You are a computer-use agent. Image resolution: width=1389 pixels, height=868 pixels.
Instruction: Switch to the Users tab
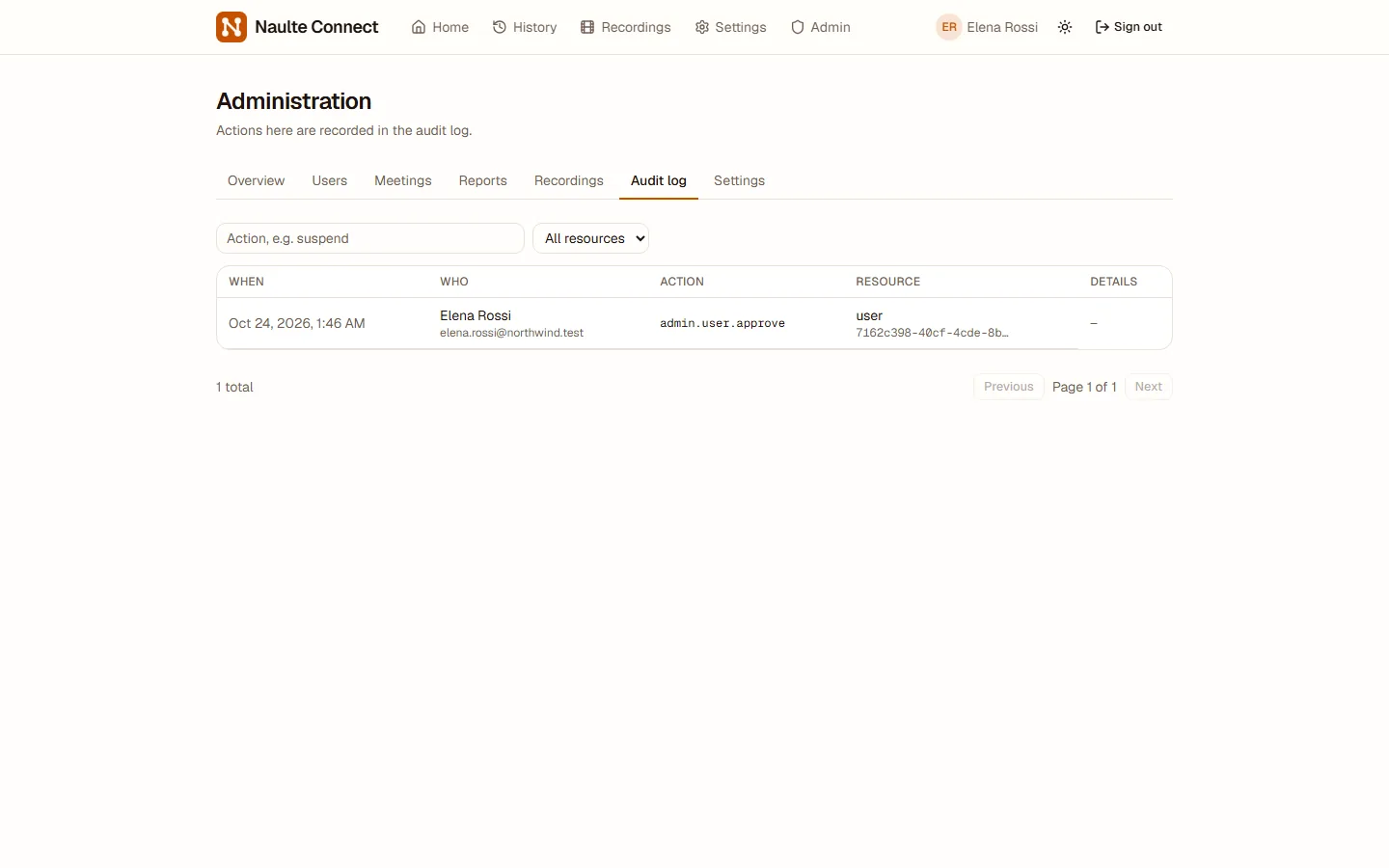click(329, 180)
